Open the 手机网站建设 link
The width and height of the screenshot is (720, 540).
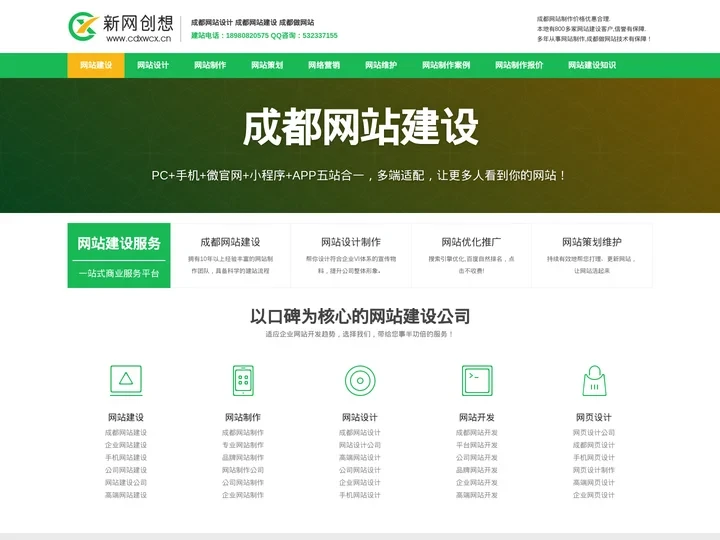pos(126,457)
